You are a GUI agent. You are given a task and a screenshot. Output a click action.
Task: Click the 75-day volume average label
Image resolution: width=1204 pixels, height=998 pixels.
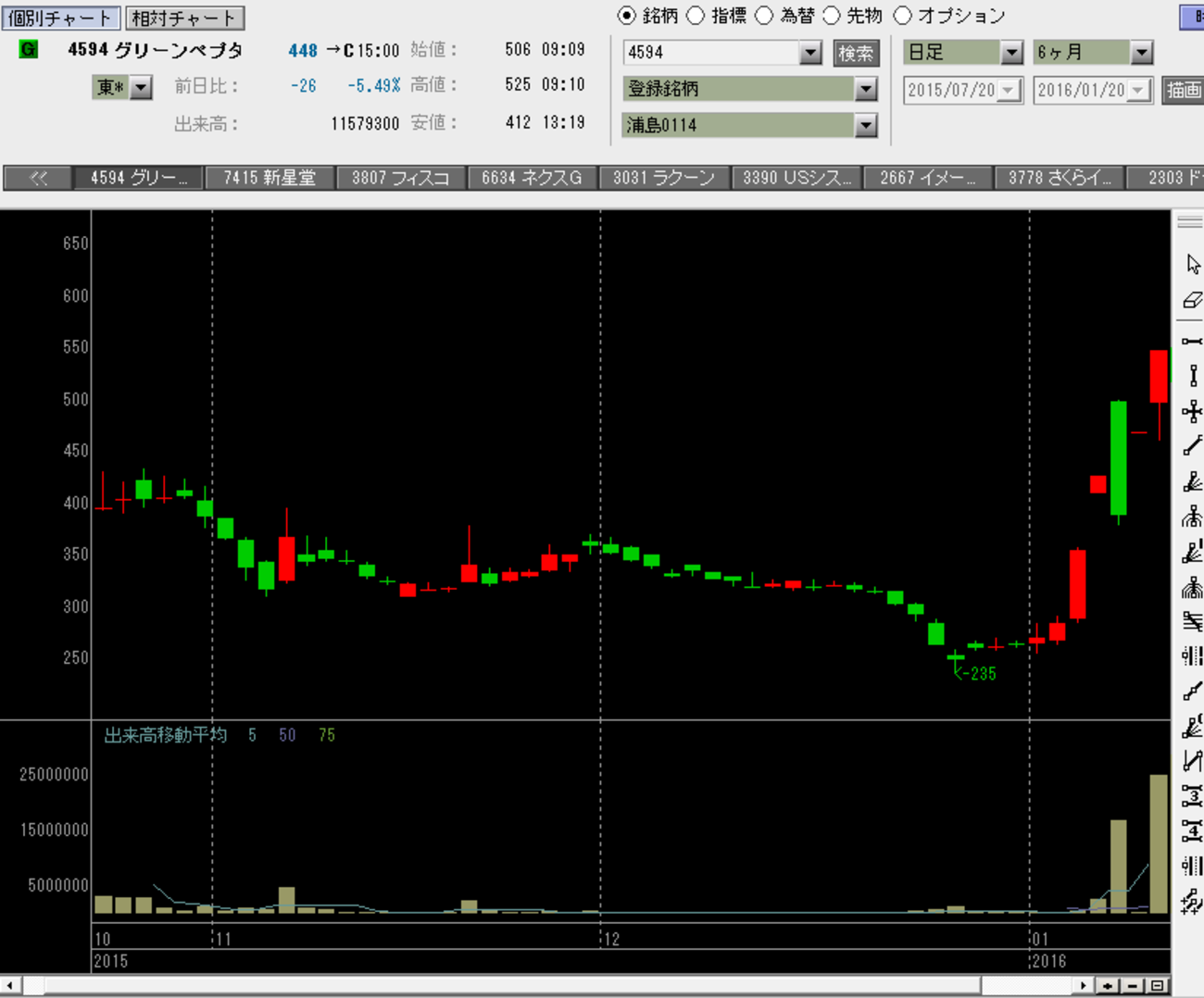pyautogui.click(x=326, y=735)
